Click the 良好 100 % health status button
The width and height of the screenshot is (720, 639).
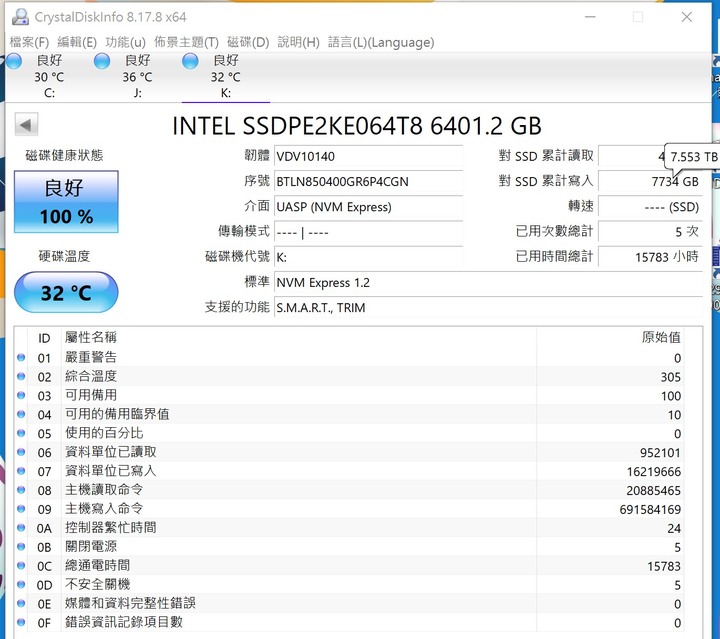[66, 202]
